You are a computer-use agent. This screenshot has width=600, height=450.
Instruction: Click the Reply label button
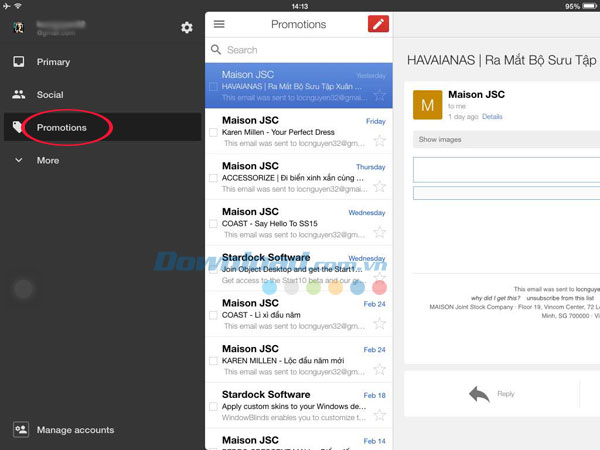(505, 394)
